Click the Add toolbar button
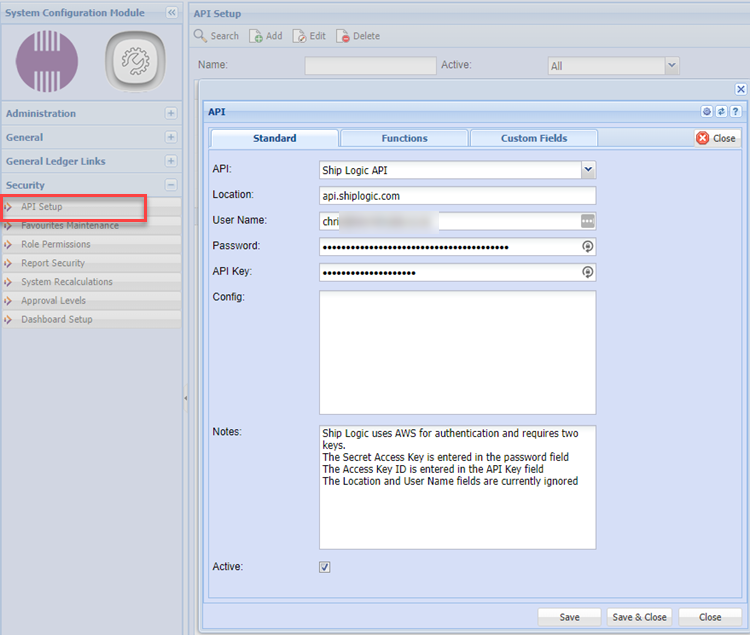The image size is (750, 635). (x=266, y=36)
